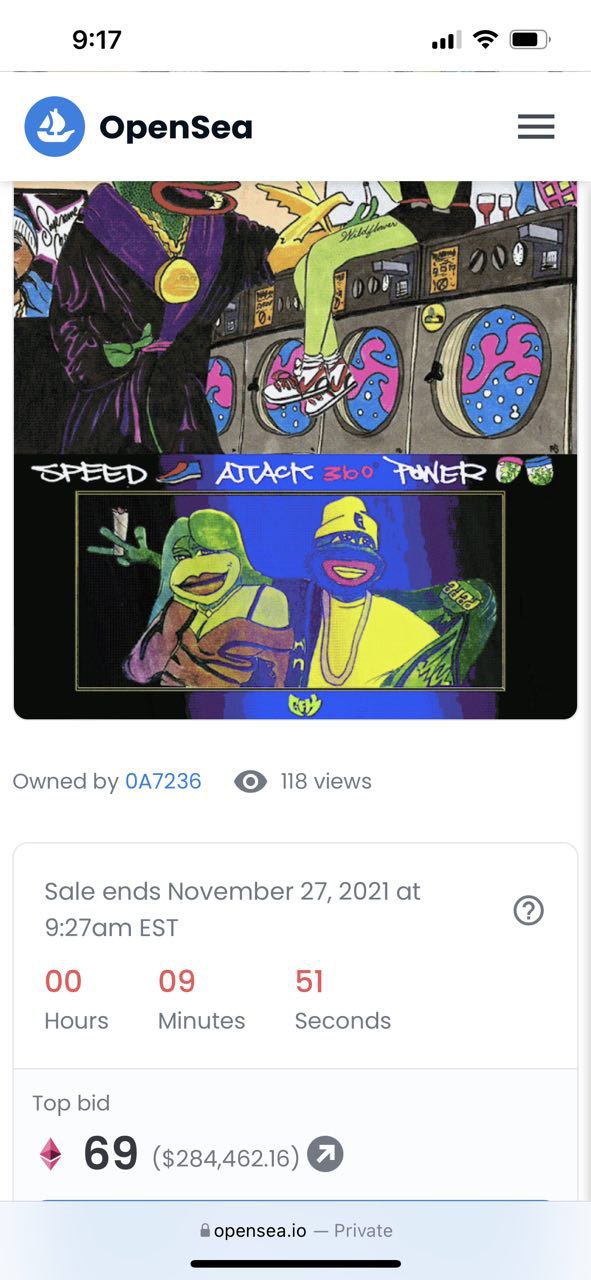The width and height of the screenshot is (591, 1280).
Task: Tap the lock icon in address bar
Action: tap(205, 1231)
